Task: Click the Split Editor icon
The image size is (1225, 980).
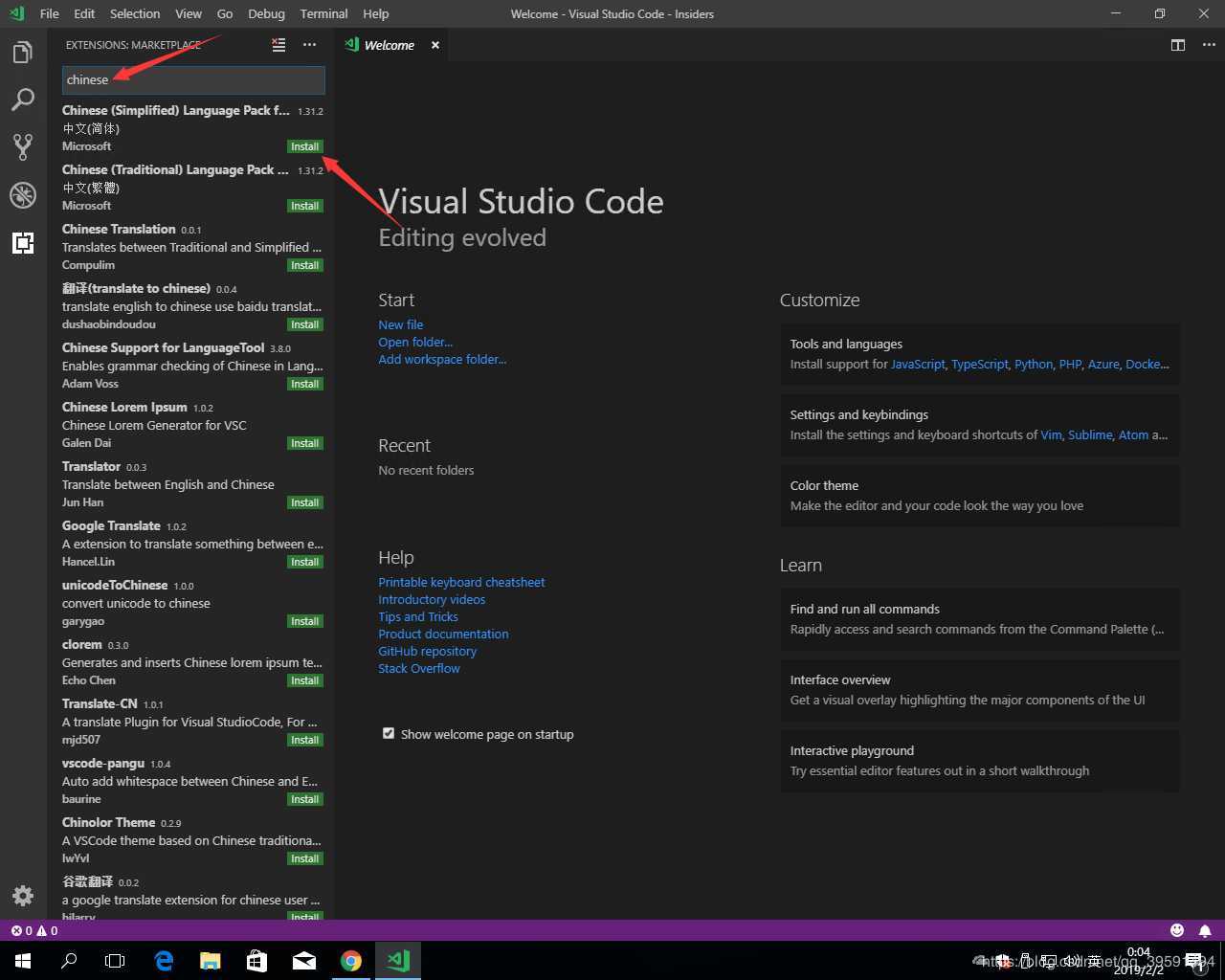Action: click(x=1178, y=45)
